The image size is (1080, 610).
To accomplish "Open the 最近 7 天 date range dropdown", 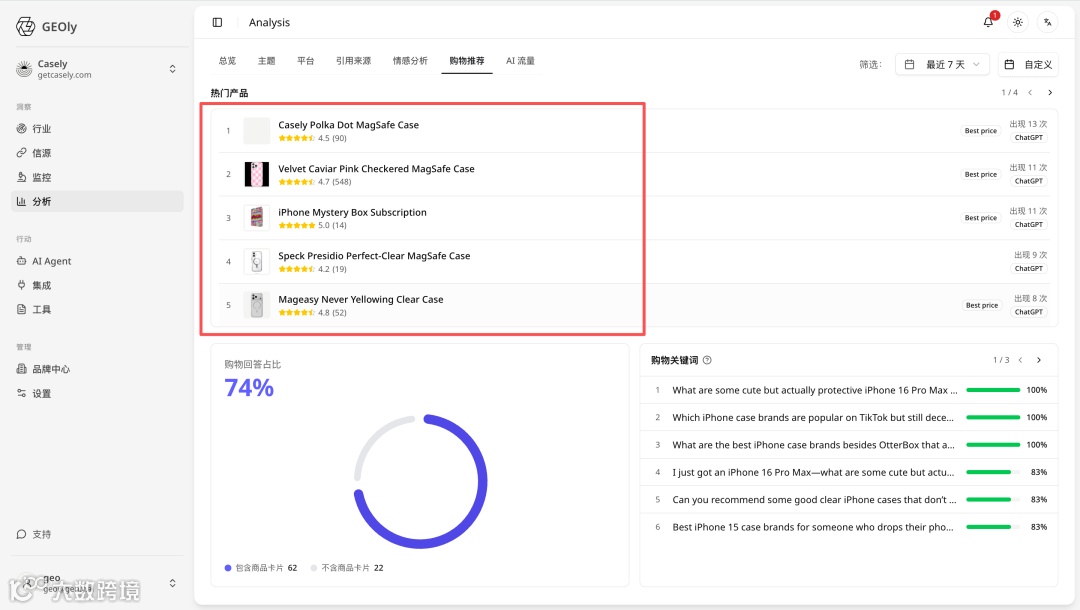I will [942, 65].
